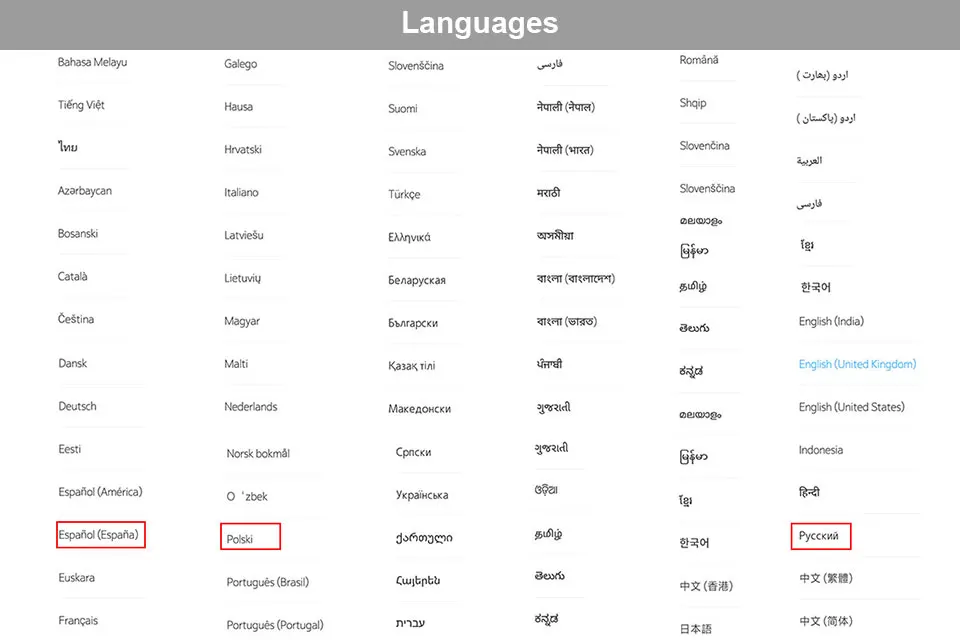
Task: Choose O'zbek language
Action: (x=247, y=496)
